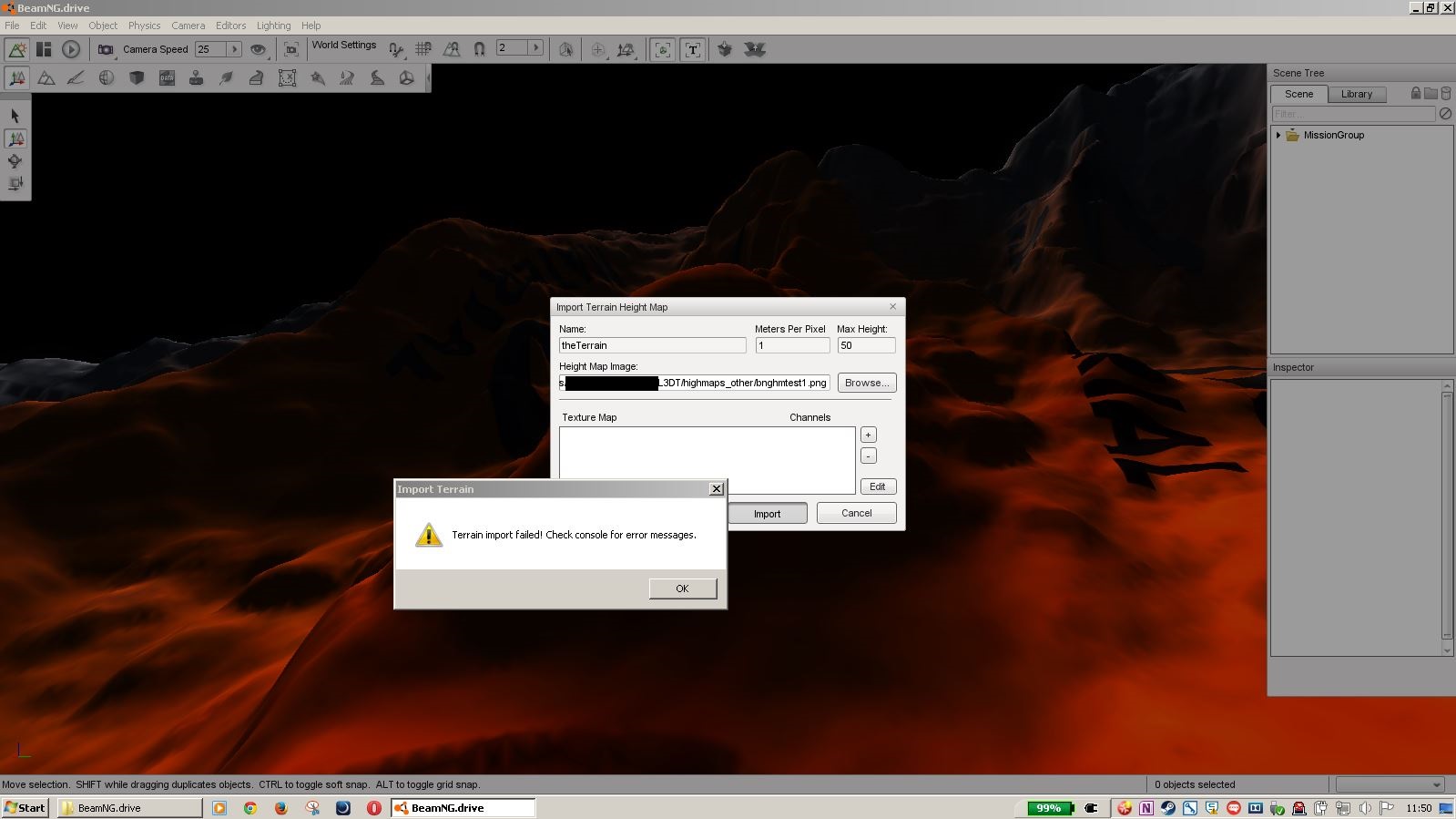The image size is (1456, 819).
Task: Switch to the Scene tab
Action: point(1298,94)
